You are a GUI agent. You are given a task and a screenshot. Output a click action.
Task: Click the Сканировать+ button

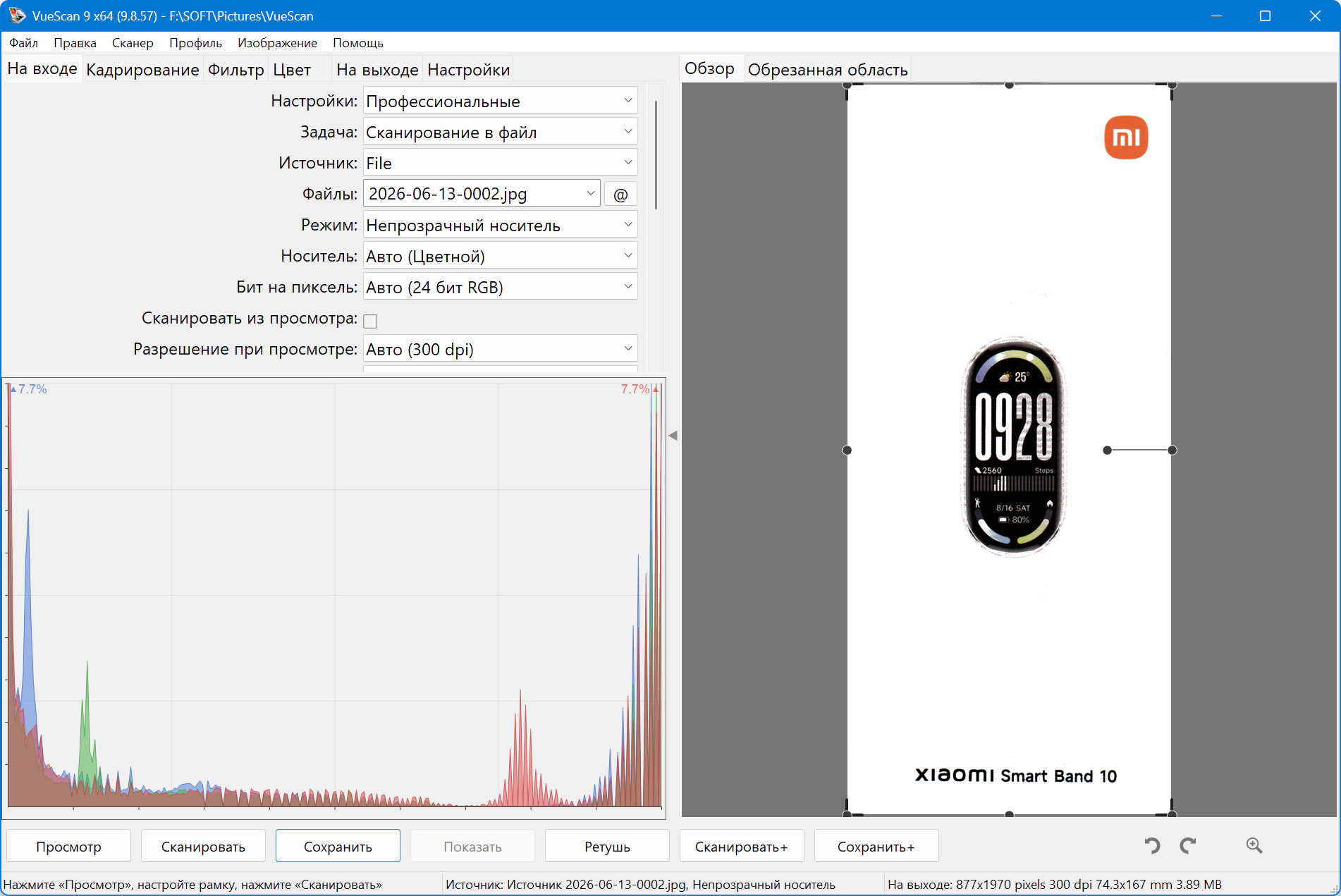coord(742,846)
